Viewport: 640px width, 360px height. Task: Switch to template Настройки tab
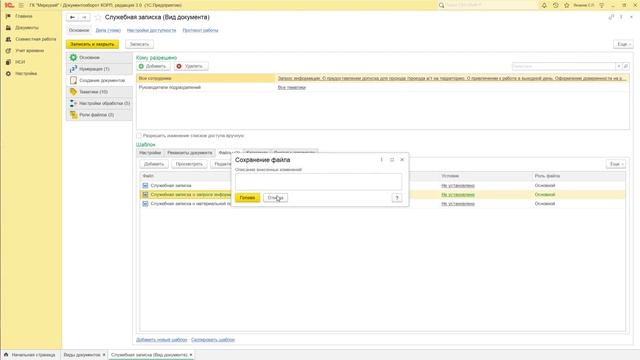(150, 153)
